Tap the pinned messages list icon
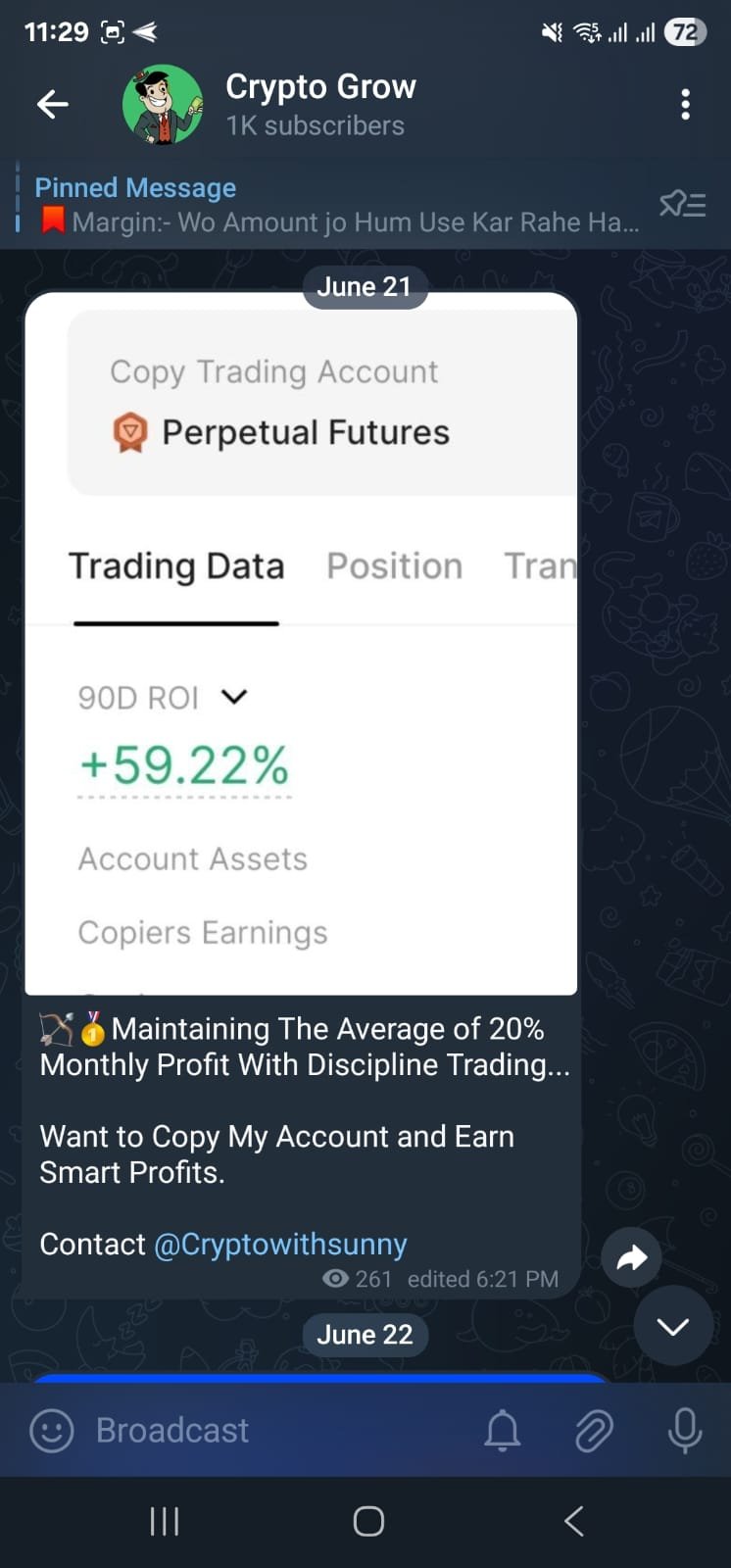Image resolution: width=731 pixels, height=1568 pixels. coord(683,204)
